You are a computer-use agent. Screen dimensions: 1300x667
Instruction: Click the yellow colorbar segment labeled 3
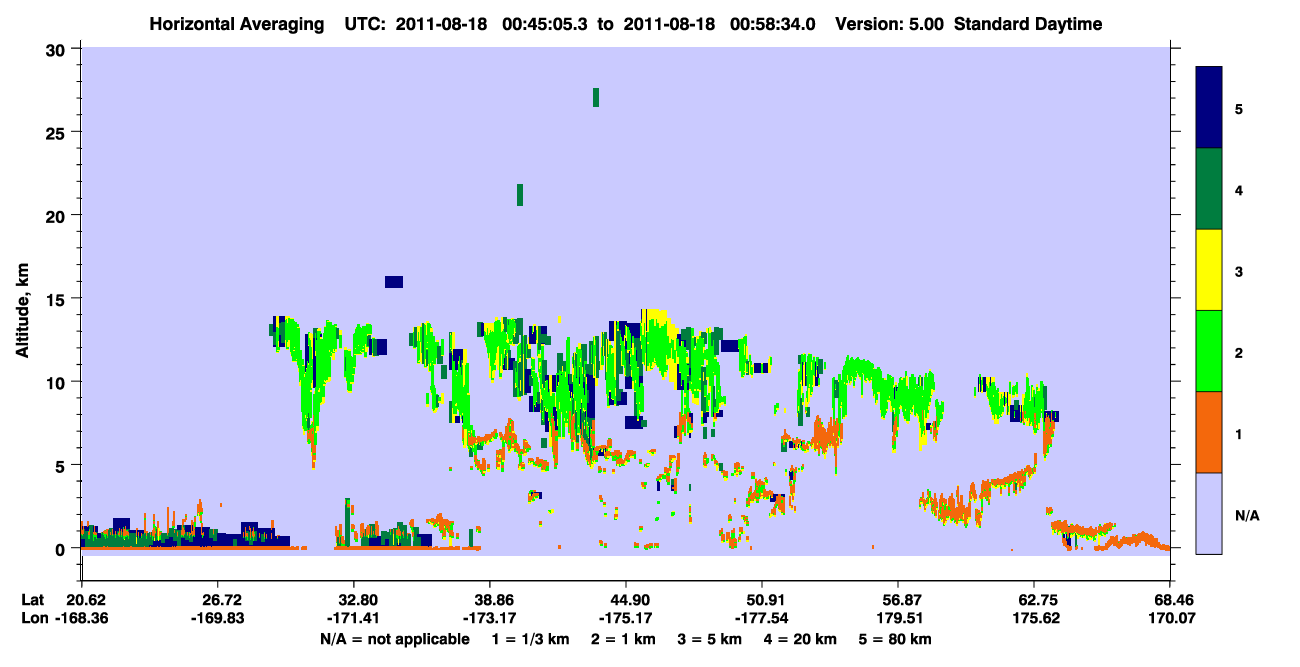pos(1209,269)
